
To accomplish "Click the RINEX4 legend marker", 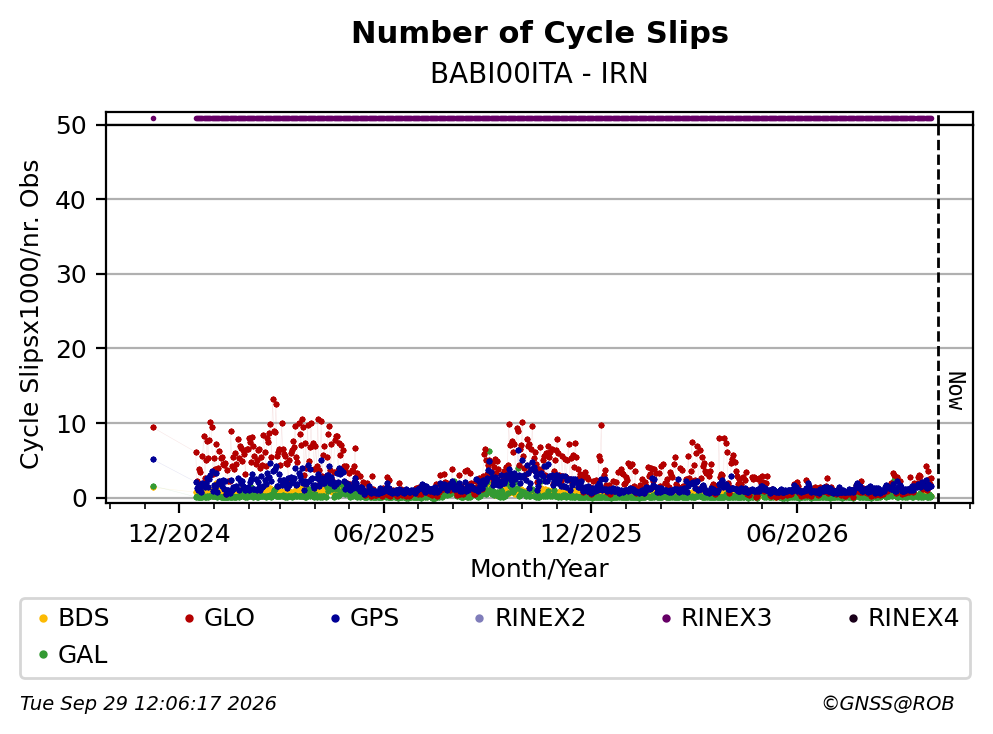I will click(853, 618).
